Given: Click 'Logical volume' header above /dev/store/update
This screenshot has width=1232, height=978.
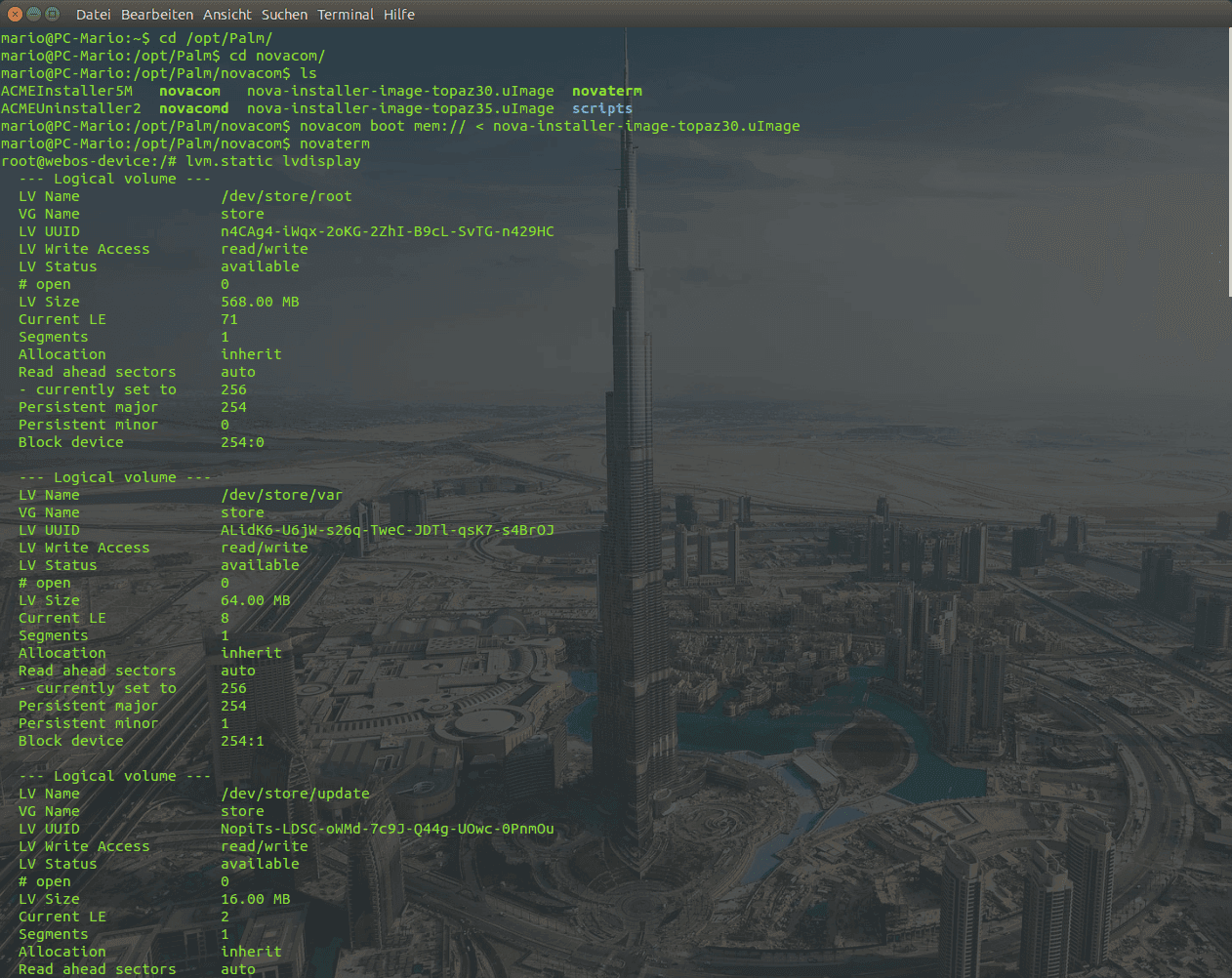Looking at the screenshot, I should tap(115, 776).
